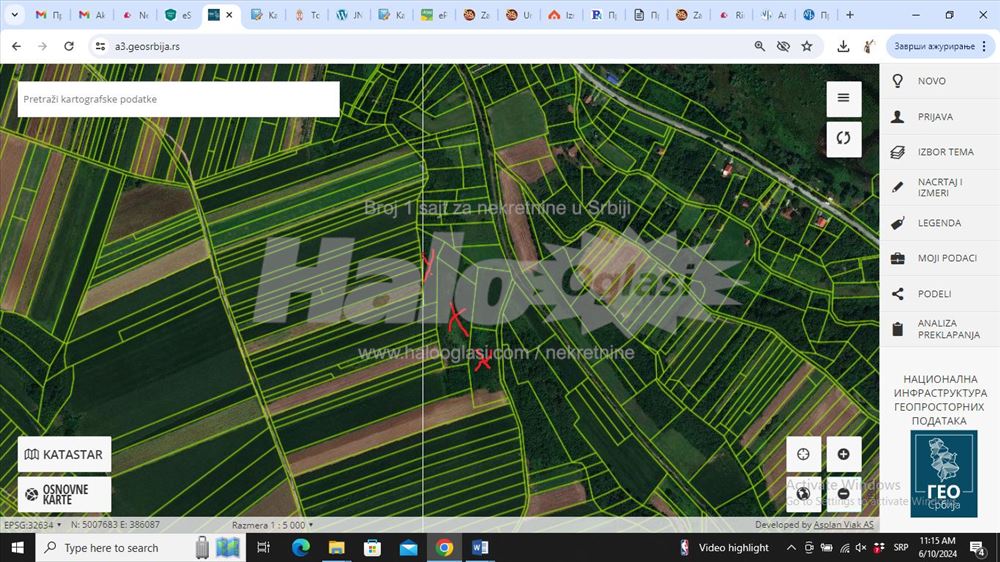1000x562 pixels.
Task: Zoom out with the minus button
Action: coord(843,494)
